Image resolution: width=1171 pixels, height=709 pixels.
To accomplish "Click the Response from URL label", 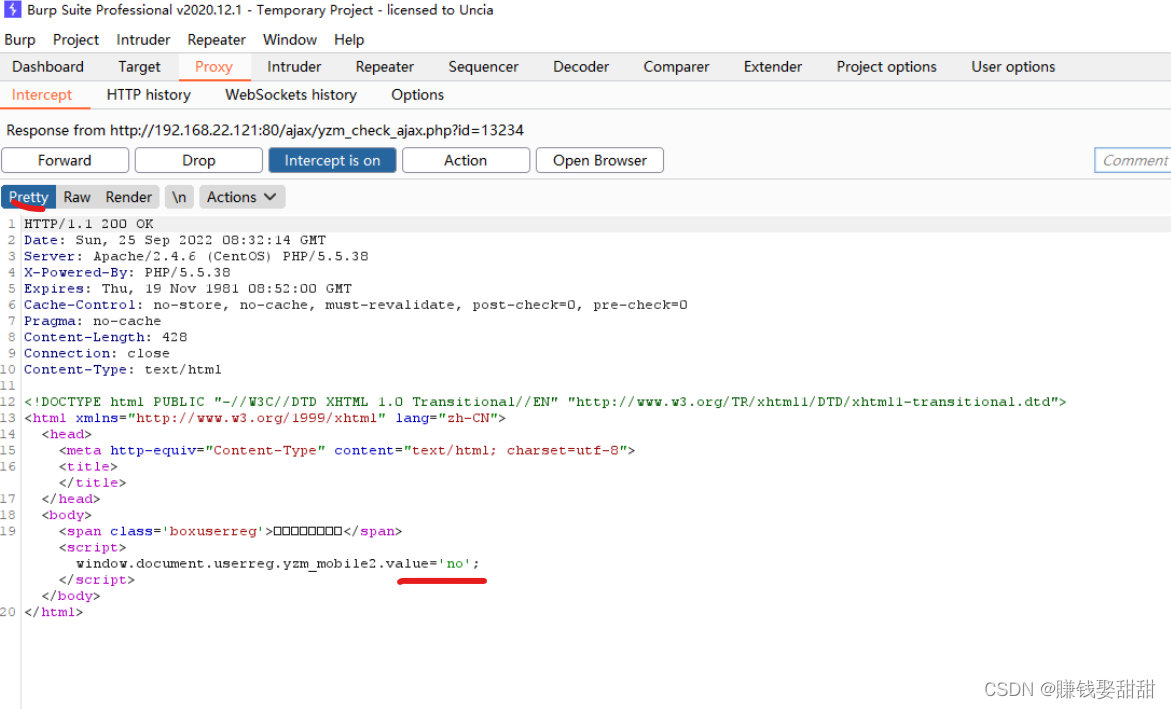I will (265, 130).
